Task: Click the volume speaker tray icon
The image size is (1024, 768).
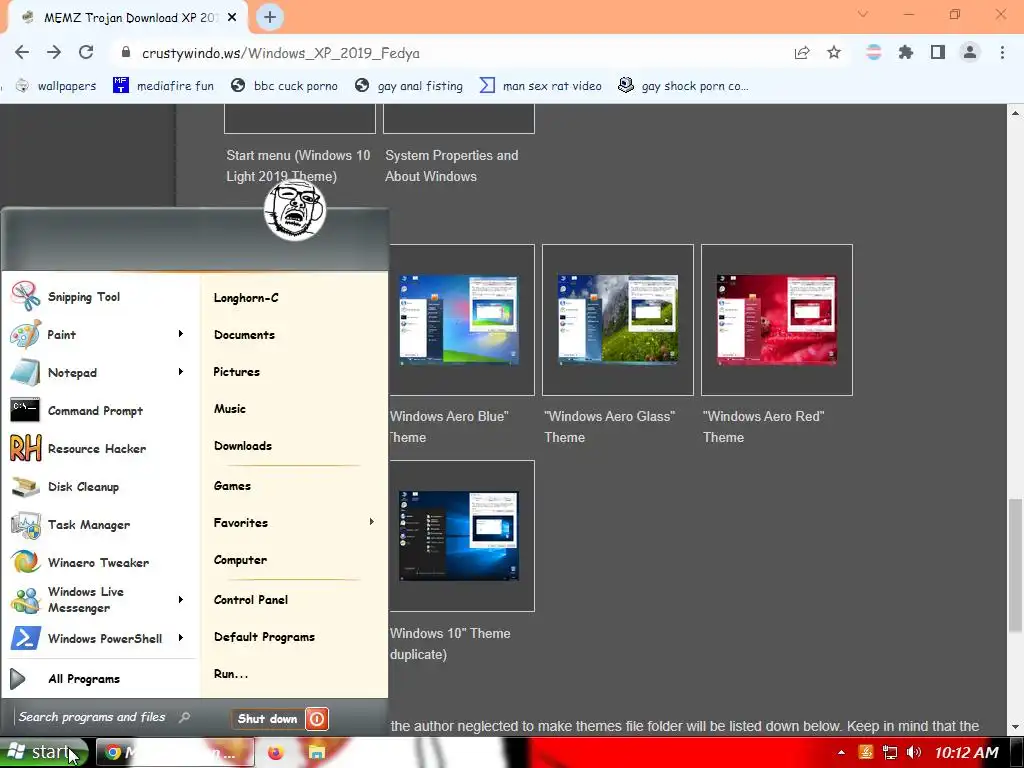Action: coord(914,752)
